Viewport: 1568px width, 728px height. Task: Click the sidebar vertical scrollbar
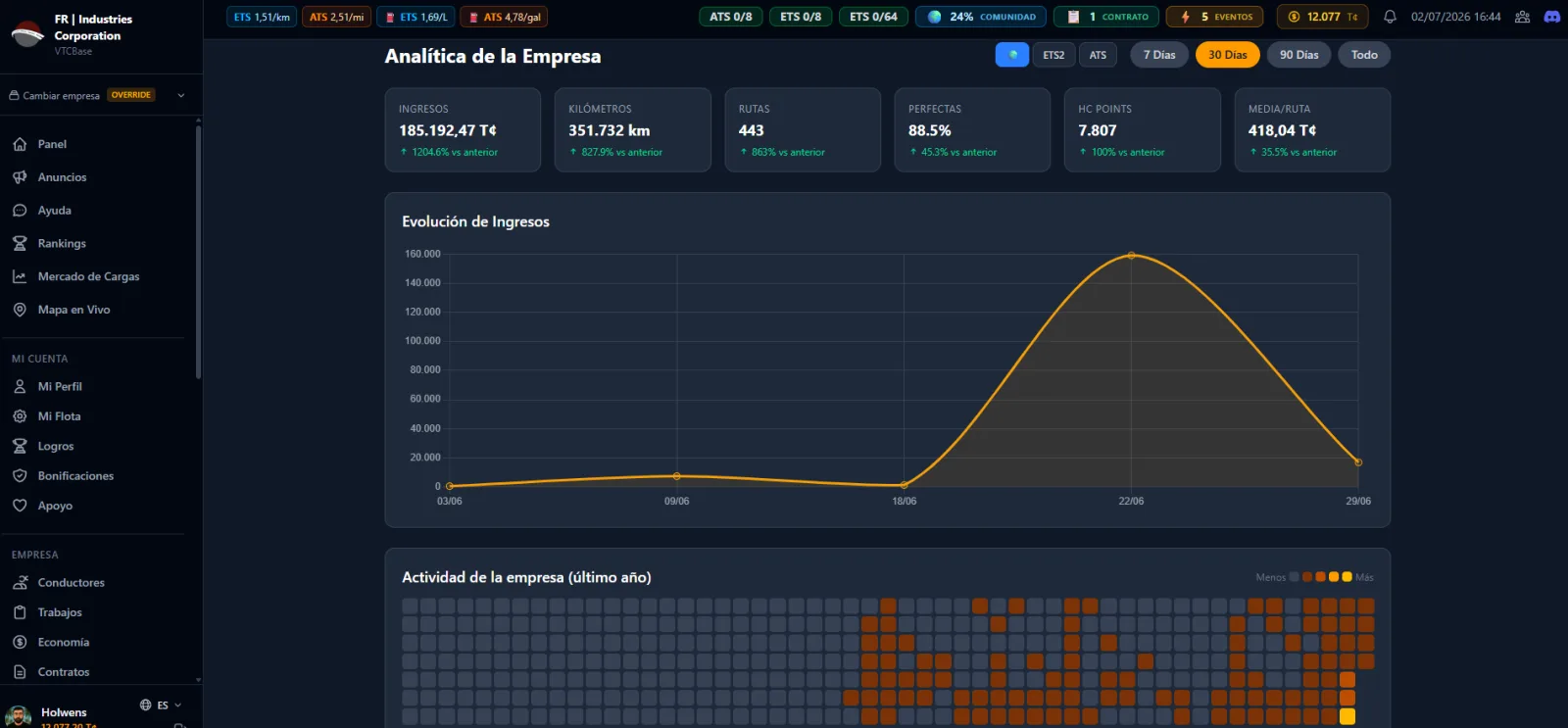click(198, 250)
